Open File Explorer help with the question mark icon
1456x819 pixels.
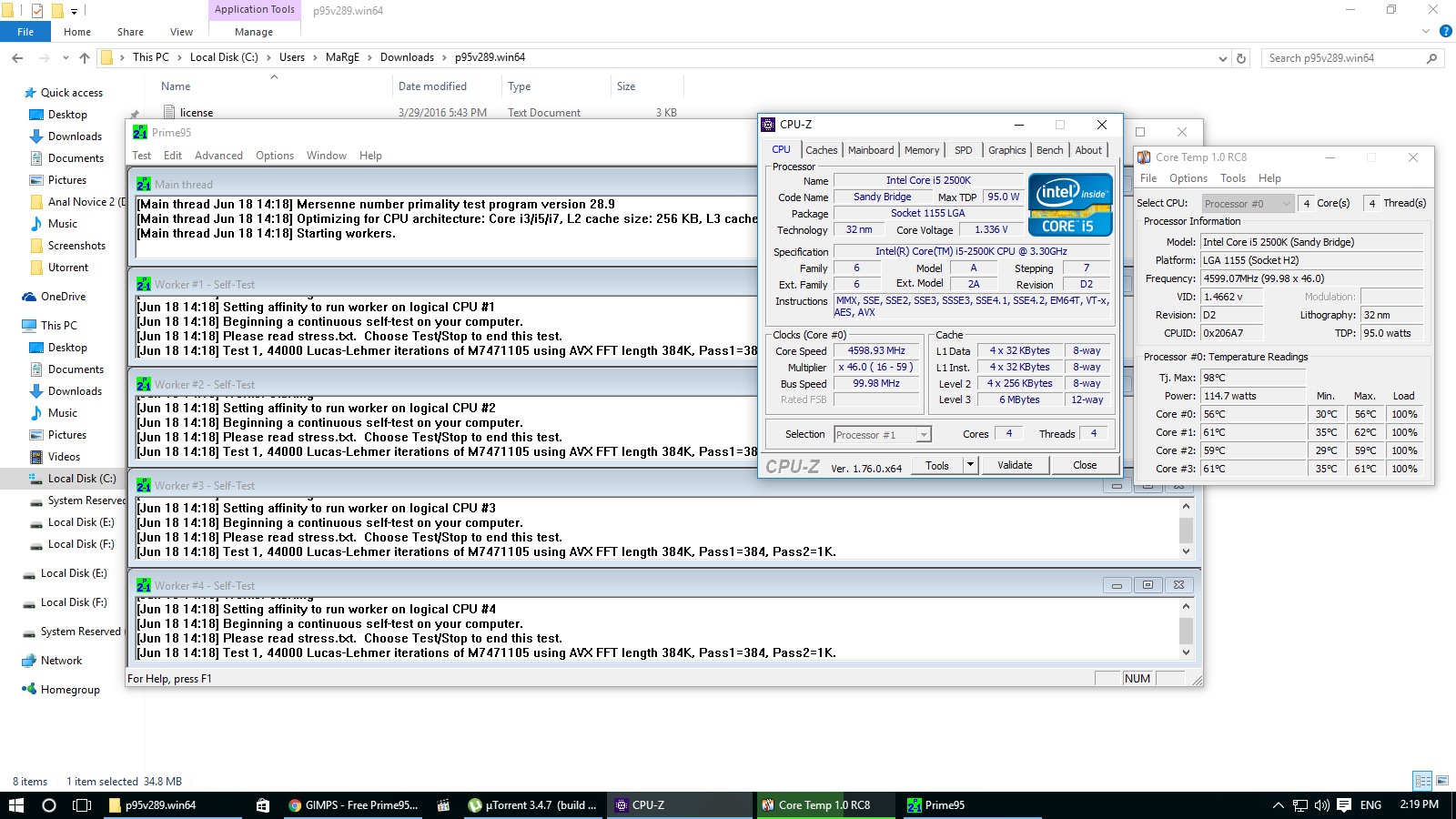[x=1445, y=32]
